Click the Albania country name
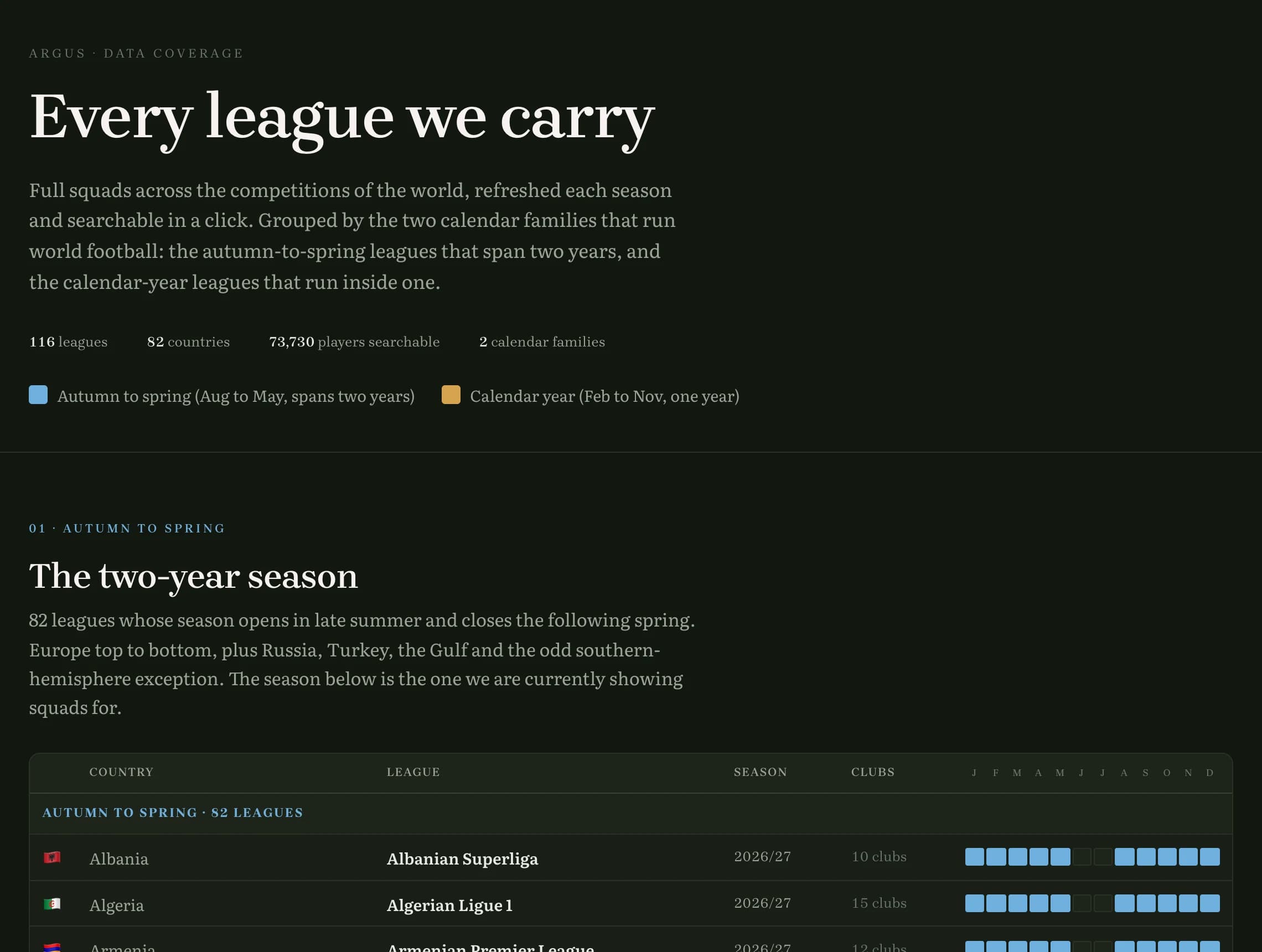 pos(118,858)
